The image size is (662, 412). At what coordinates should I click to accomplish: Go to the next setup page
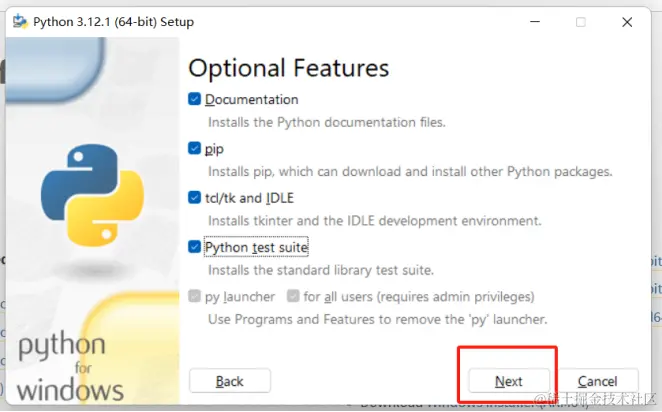click(509, 381)
